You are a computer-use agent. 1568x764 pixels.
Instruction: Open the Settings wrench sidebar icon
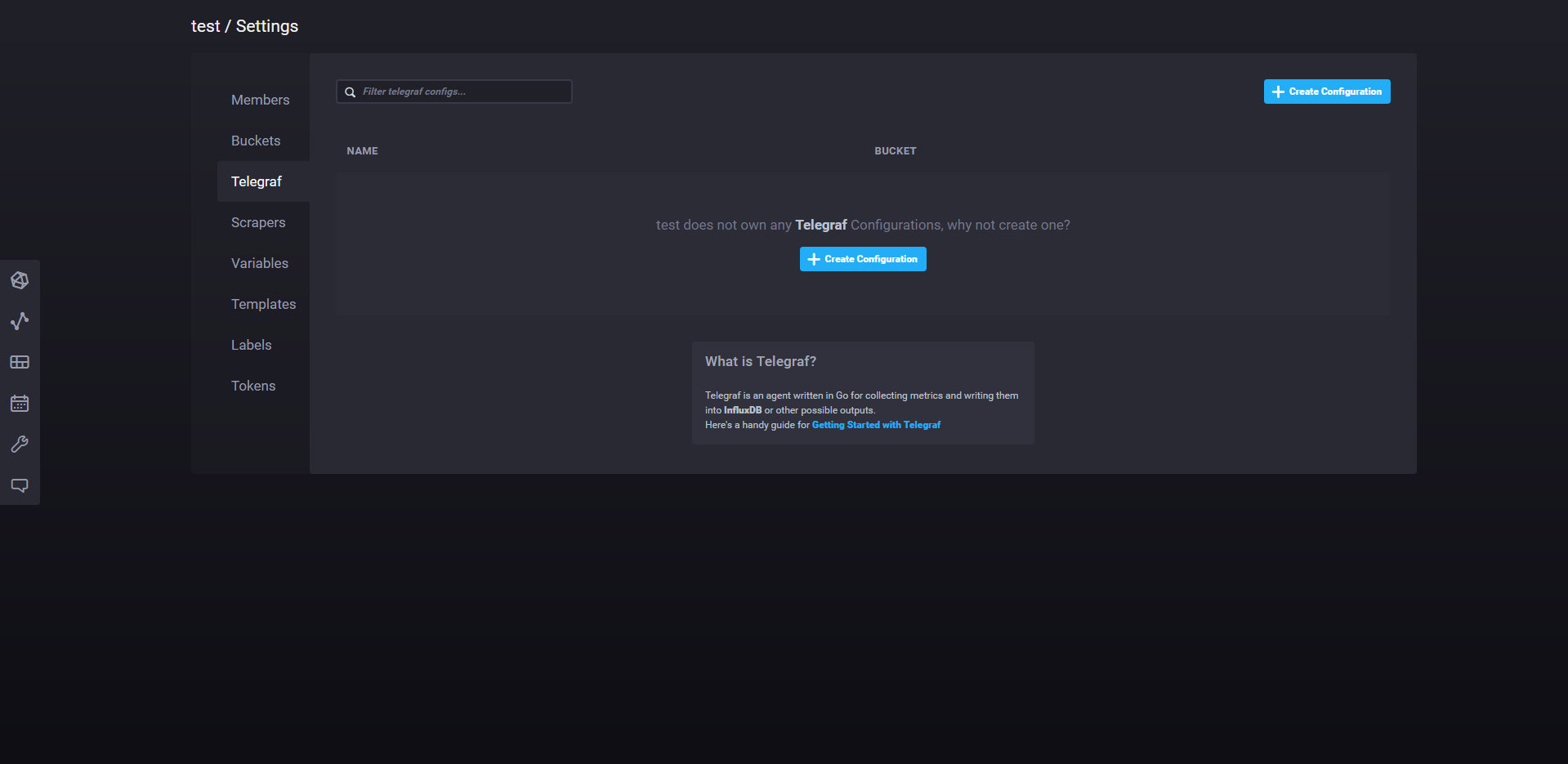pyautogui.click(x=20, y=444)
